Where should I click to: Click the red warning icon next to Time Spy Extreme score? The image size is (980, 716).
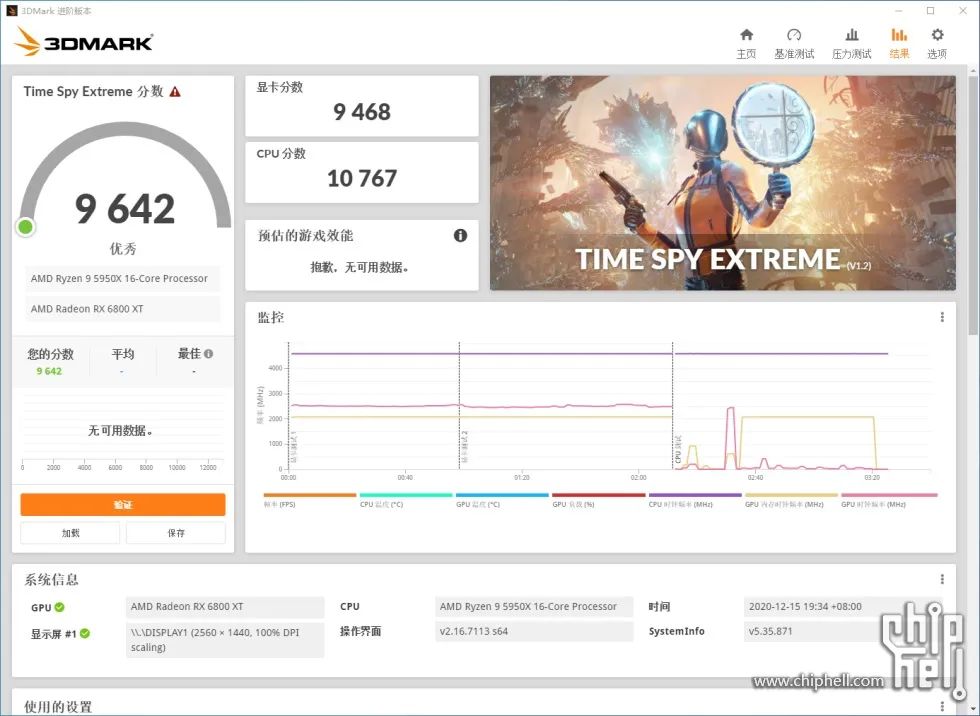(x=175, y=92)
